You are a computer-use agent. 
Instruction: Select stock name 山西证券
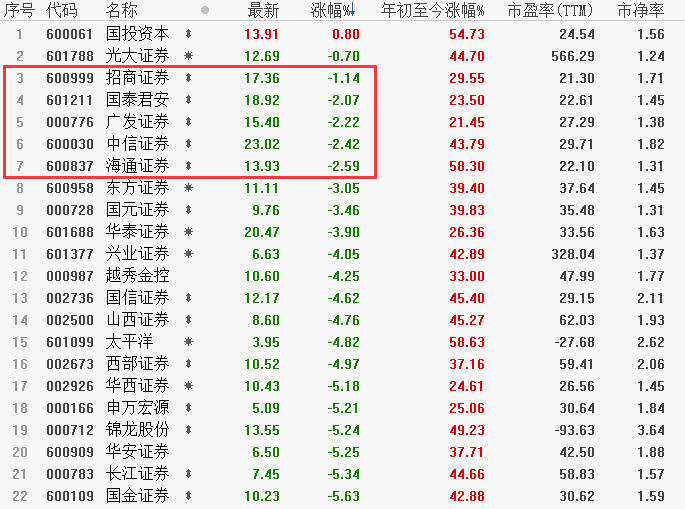(x=137, y=320)
